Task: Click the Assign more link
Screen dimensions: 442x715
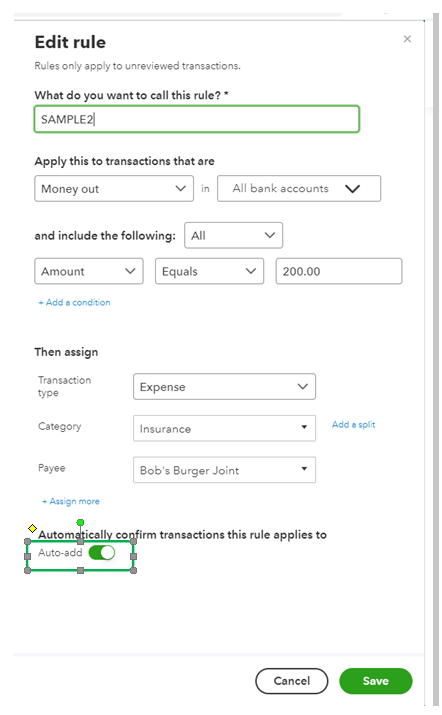Action: tap(71, 501)
